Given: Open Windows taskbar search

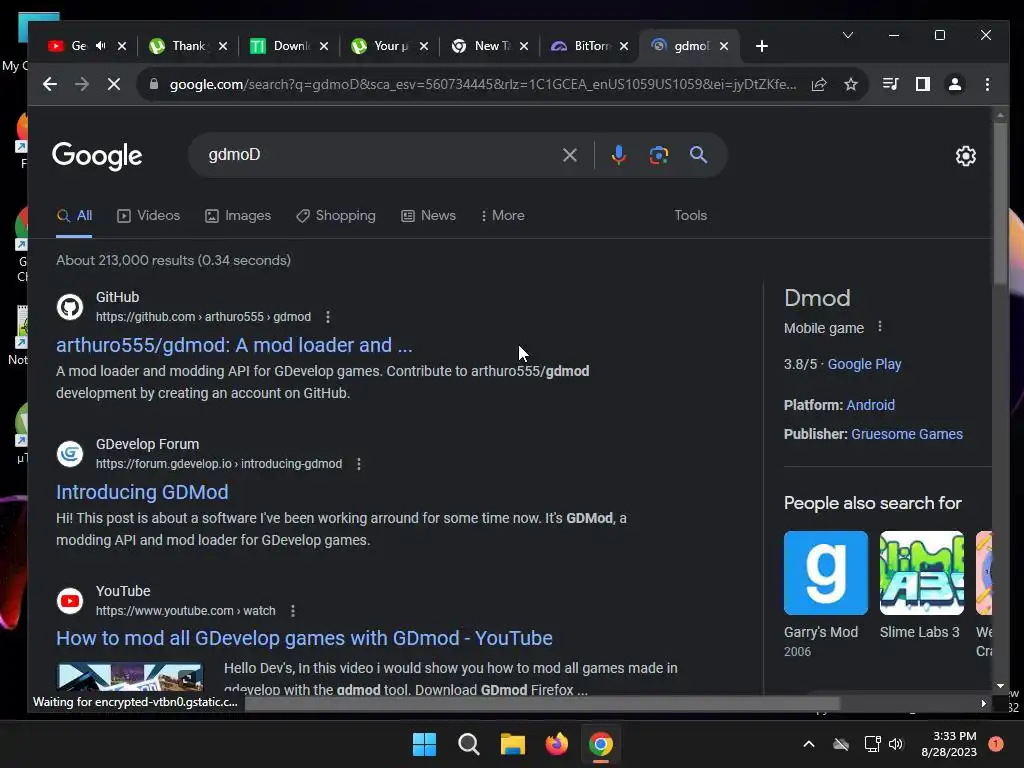Looking at the screenshot, I should [468, 744].
